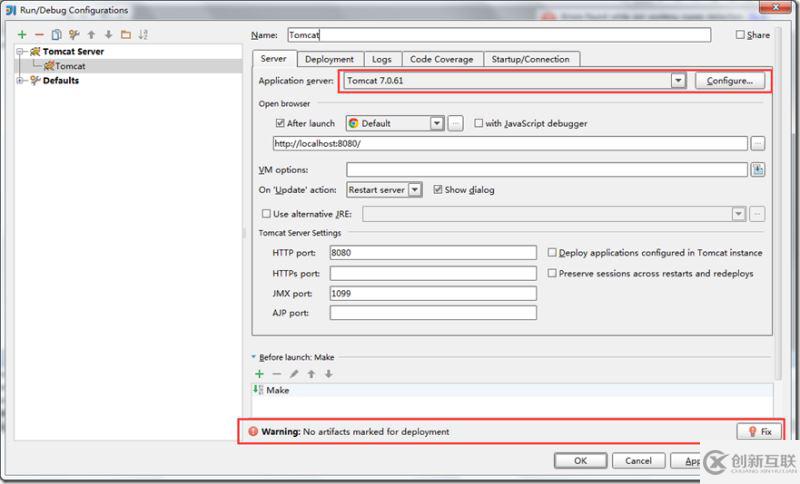This screenshot has height=484, width=800.
Task: Remove configuration with red minus icon
Action: [x=39, y=35]
